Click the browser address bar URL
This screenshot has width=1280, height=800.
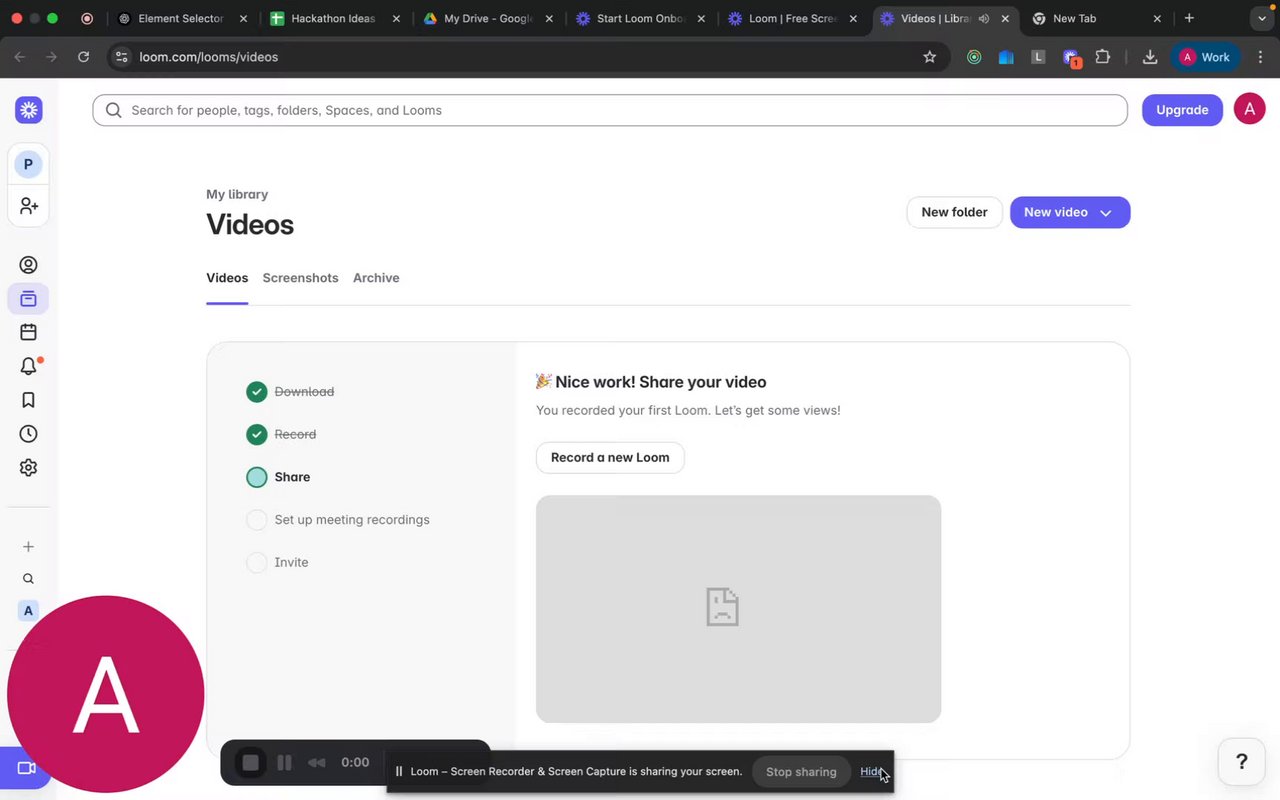click(x=209, y=57)
